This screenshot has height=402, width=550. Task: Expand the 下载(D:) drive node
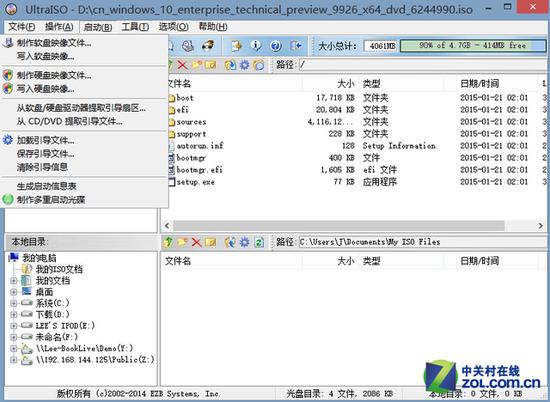(14, 314)
